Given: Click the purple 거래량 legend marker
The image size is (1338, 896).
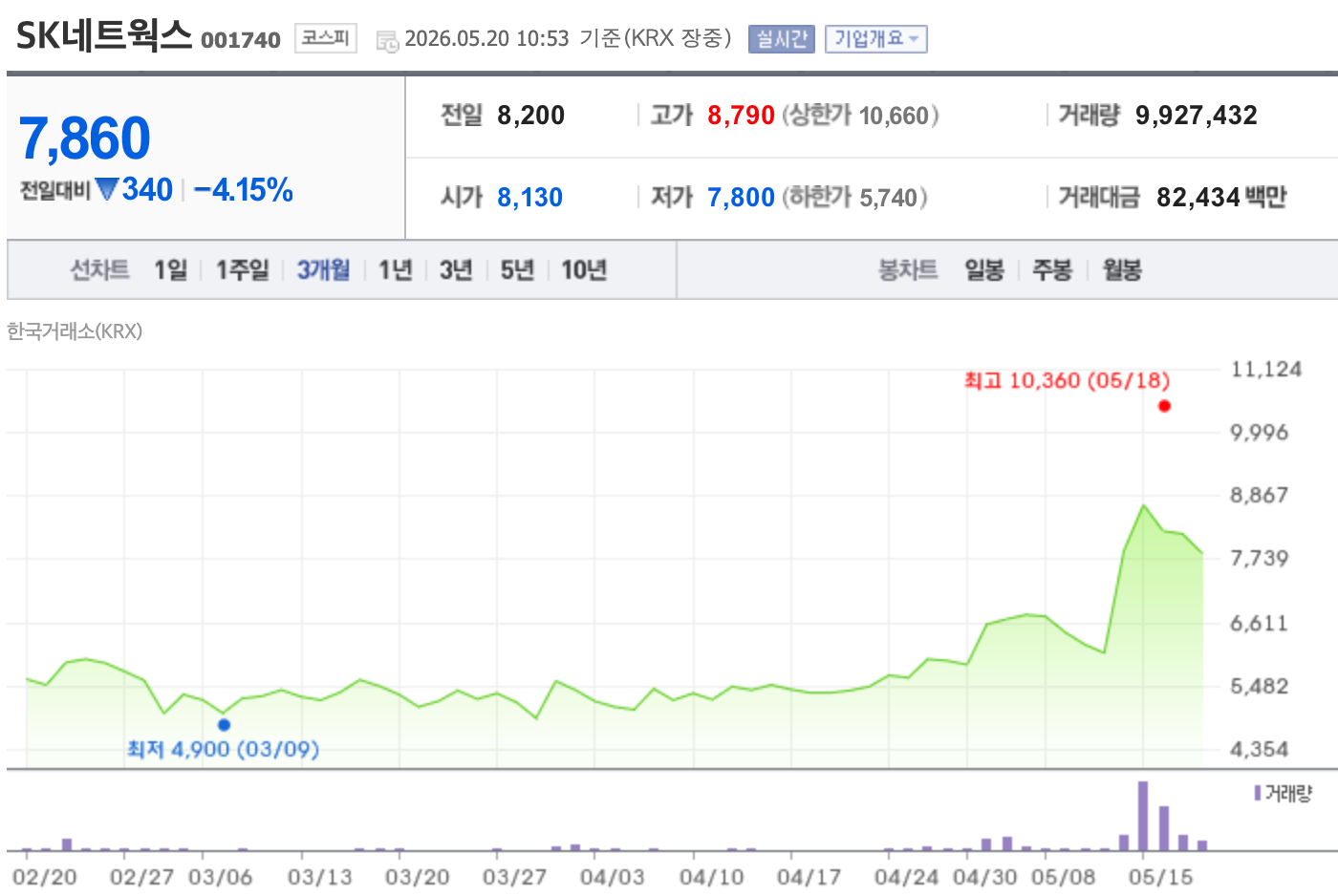Looking at the screenshot, I should [x=1258, y=793].
